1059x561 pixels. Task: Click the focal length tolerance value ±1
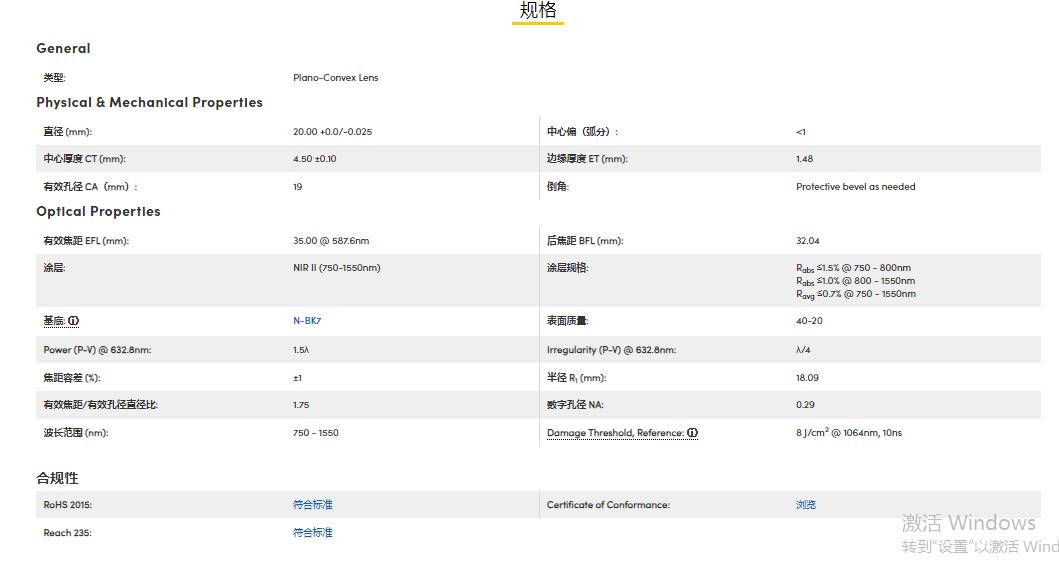coord(297,378)
